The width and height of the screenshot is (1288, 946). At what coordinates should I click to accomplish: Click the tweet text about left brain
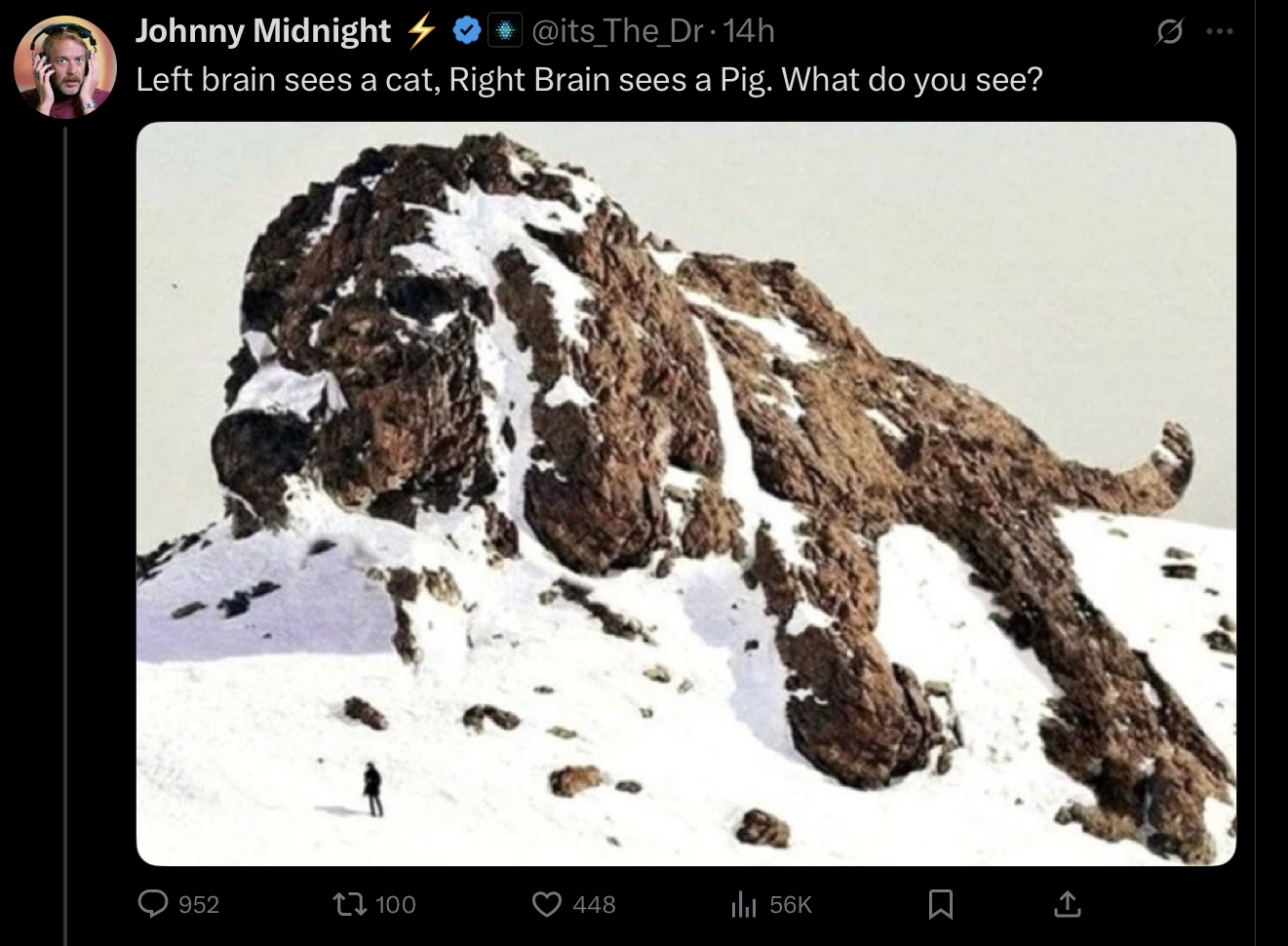(x=589, y=79)
